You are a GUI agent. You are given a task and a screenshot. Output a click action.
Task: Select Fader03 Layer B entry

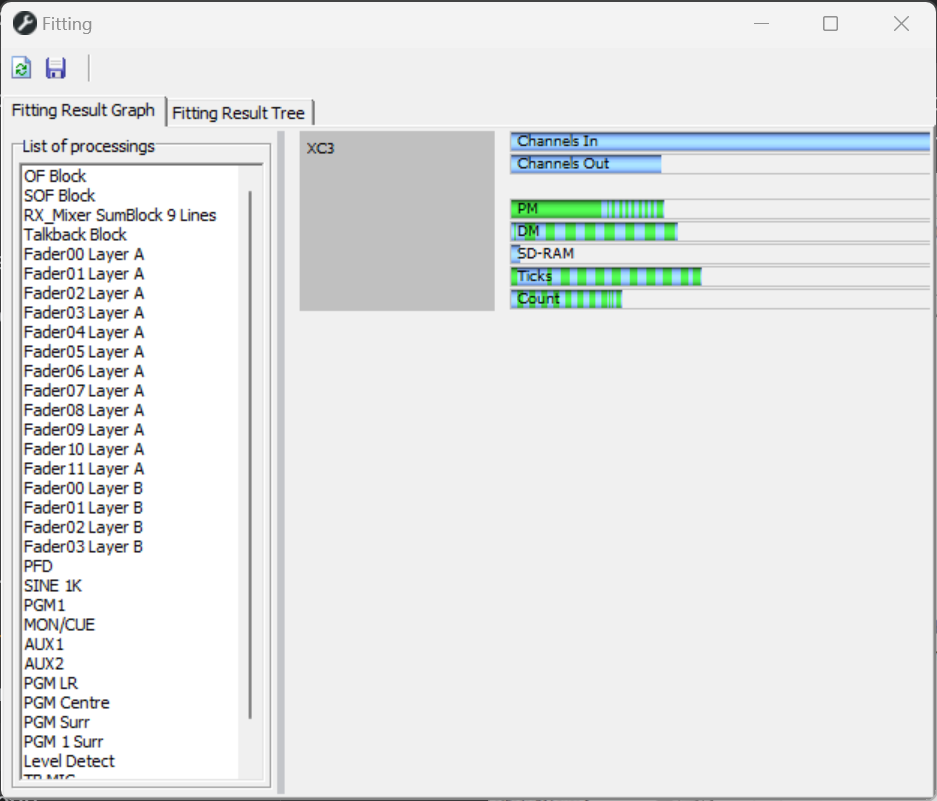point(84,547)
